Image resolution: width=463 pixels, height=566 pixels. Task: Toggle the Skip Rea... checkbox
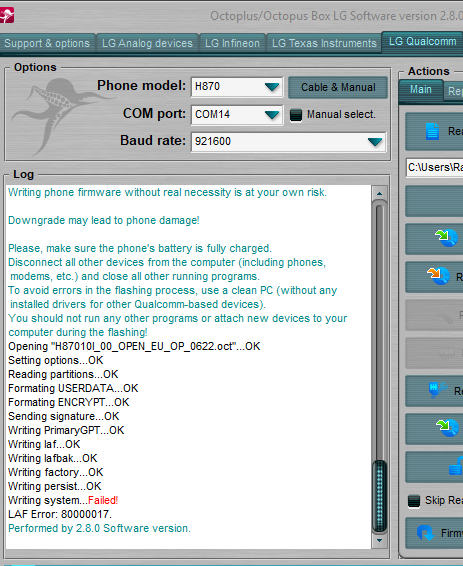click(414, 500)
